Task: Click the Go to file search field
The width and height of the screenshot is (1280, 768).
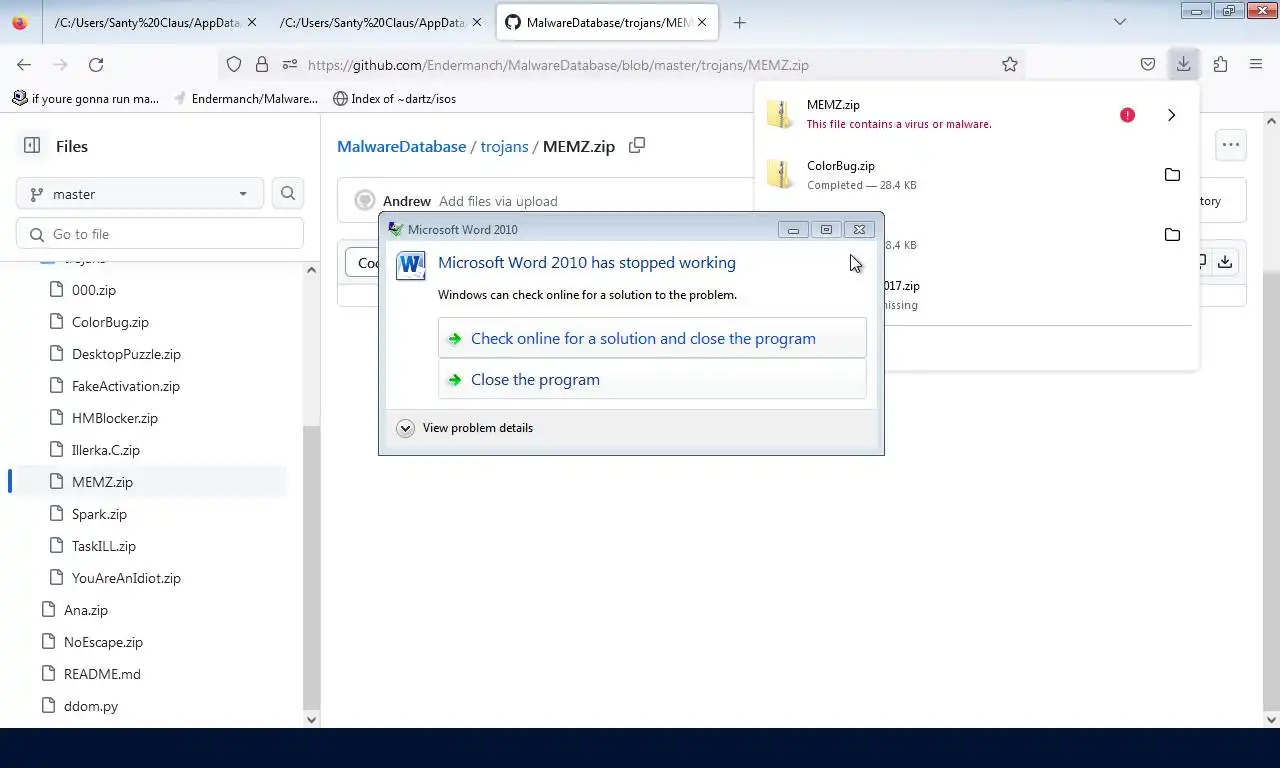Action: [160, 234]
